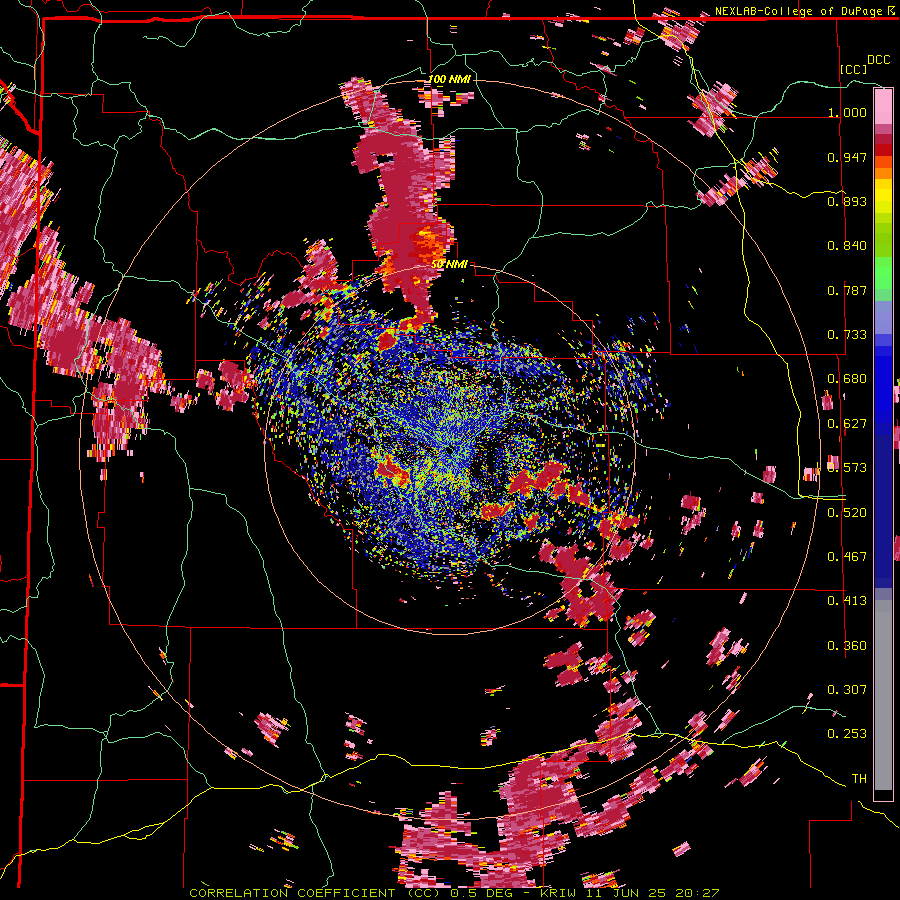Click the [CC] product label above the scale

click(x=853, y=69)
